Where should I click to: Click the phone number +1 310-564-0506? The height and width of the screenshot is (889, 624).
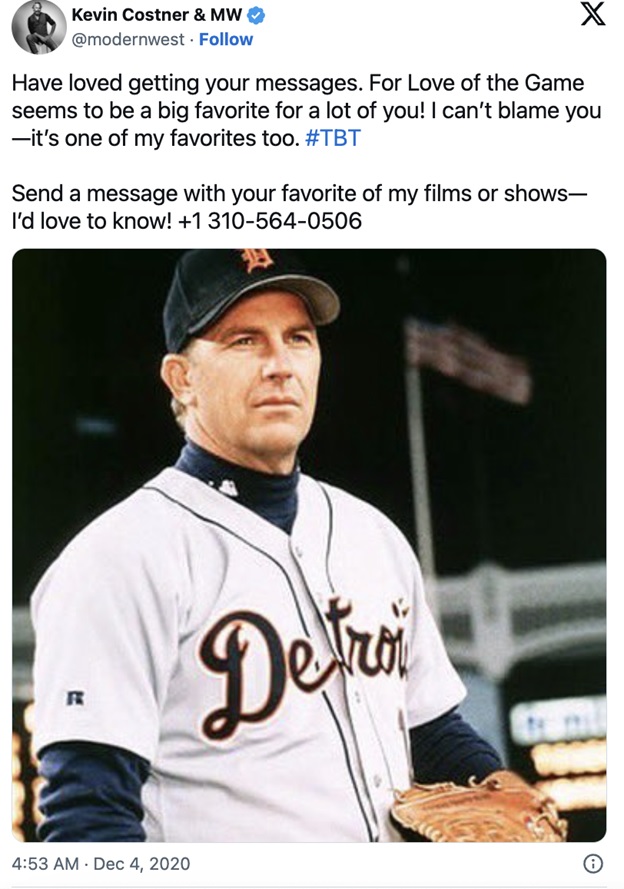[269, 221]
